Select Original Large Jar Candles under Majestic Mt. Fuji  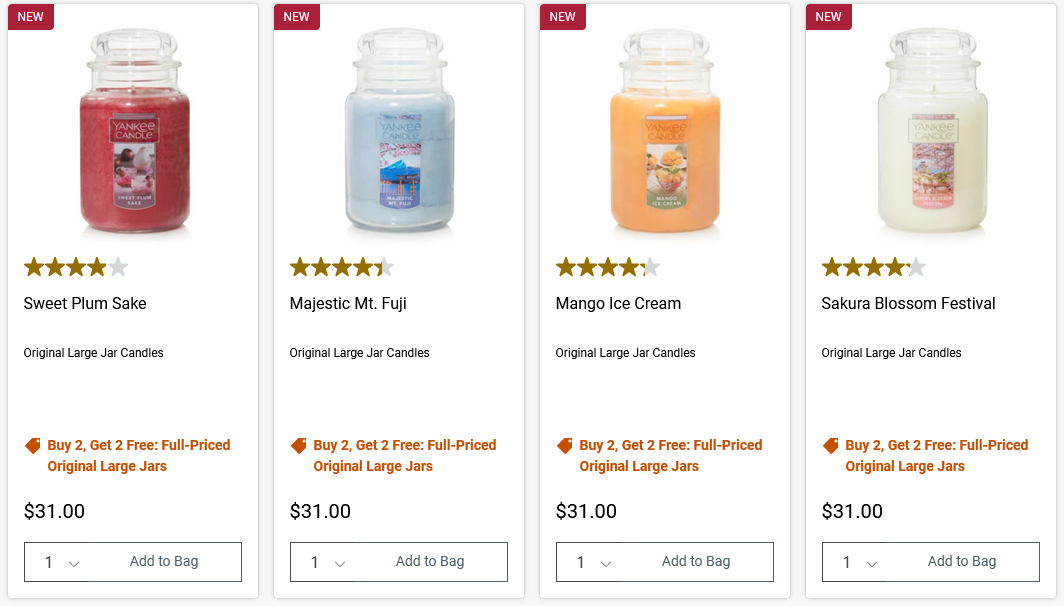(358, 352)
